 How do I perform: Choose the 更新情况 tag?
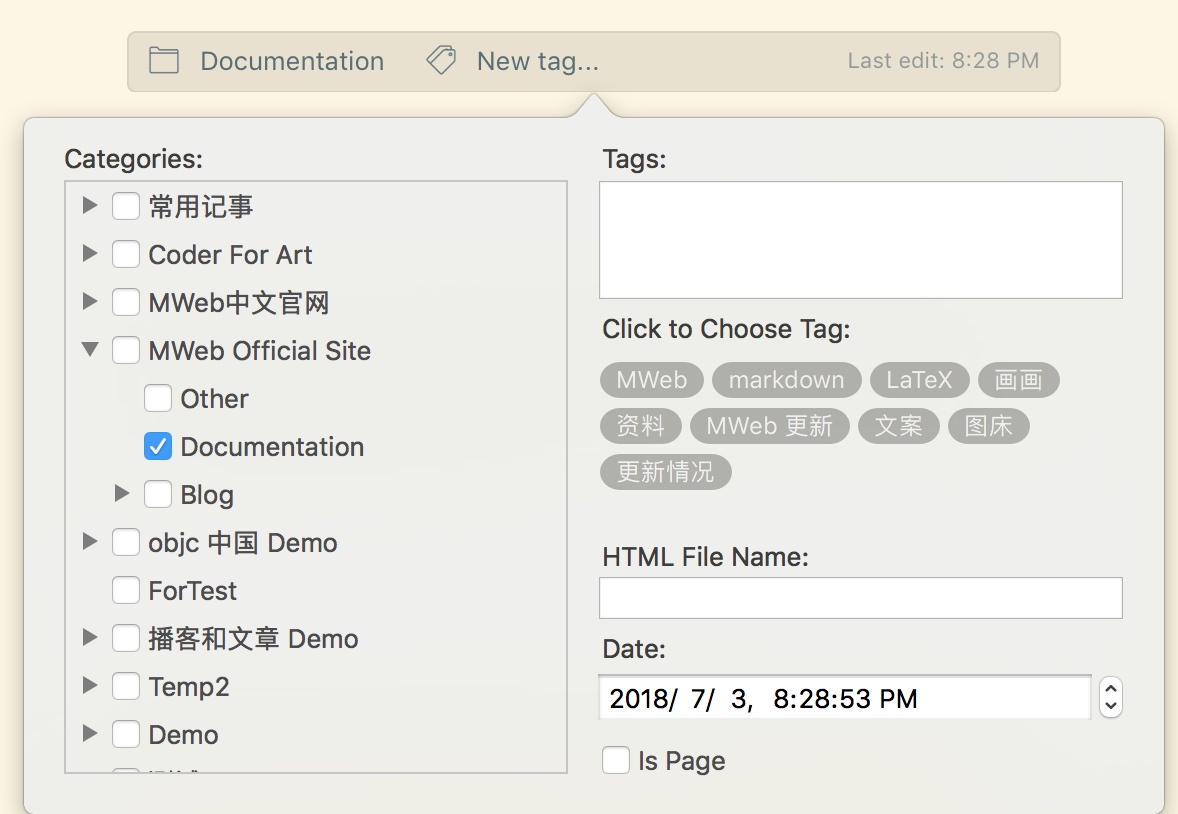pyautogui.click(x=666, y=472)
